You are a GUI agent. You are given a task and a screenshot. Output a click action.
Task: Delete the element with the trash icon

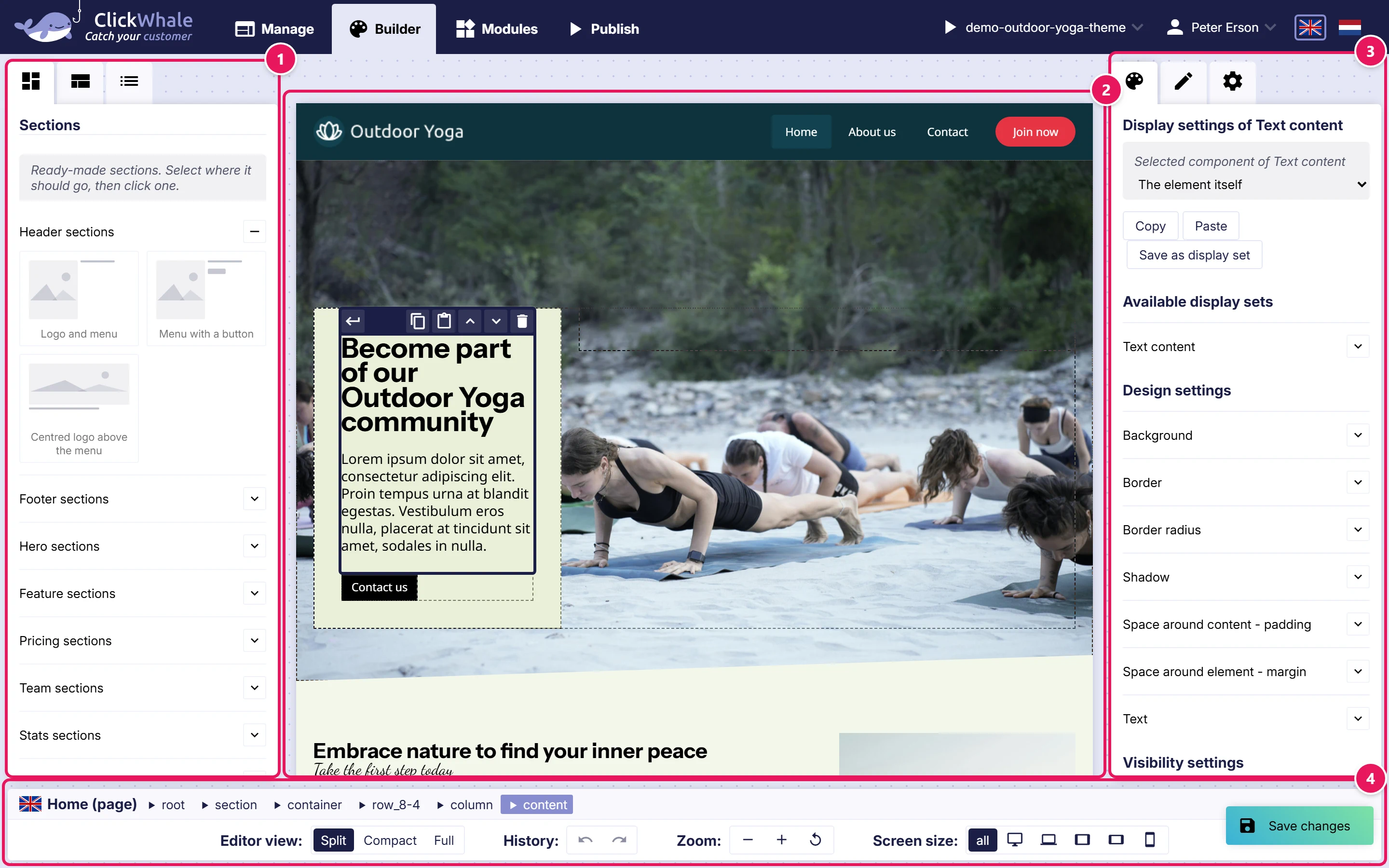pos(522,321)
